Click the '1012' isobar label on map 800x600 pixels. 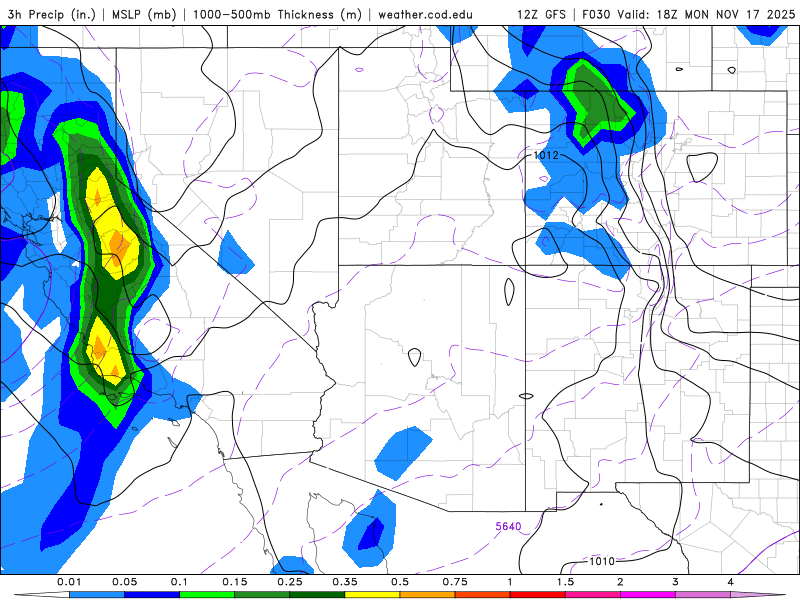tap(546, 155)
